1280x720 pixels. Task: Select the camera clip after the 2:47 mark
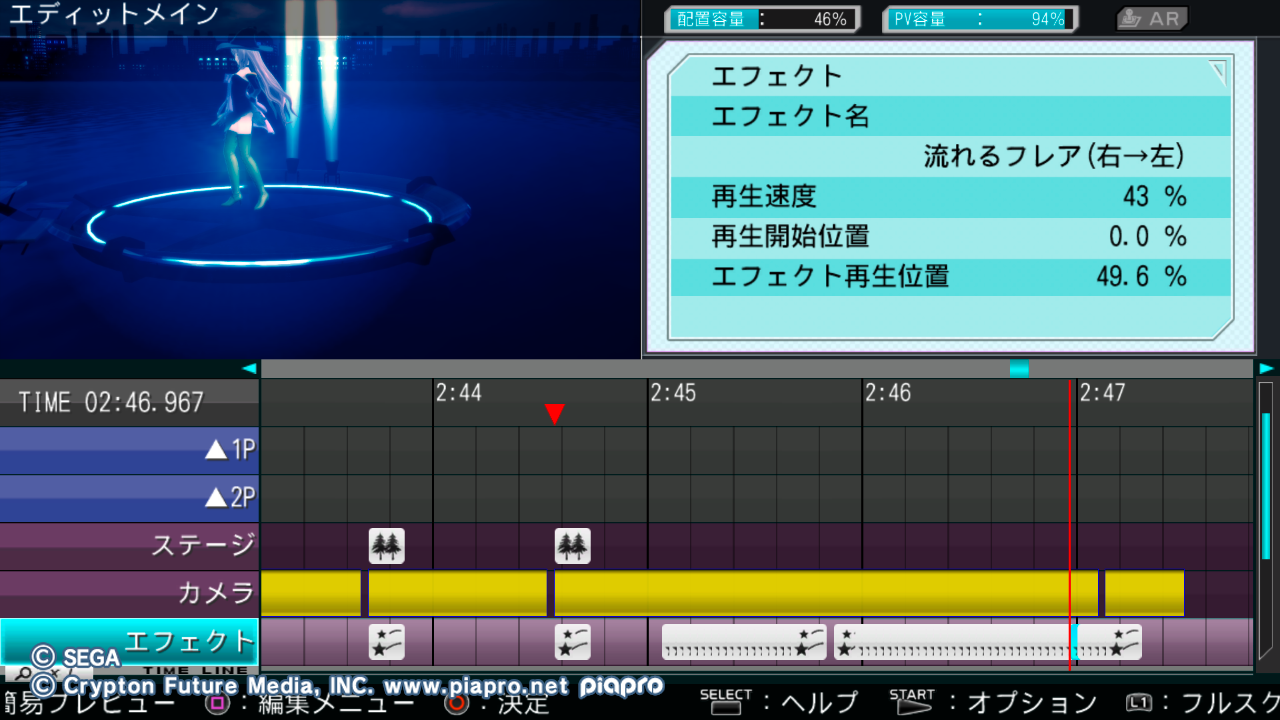[1144, 594]
